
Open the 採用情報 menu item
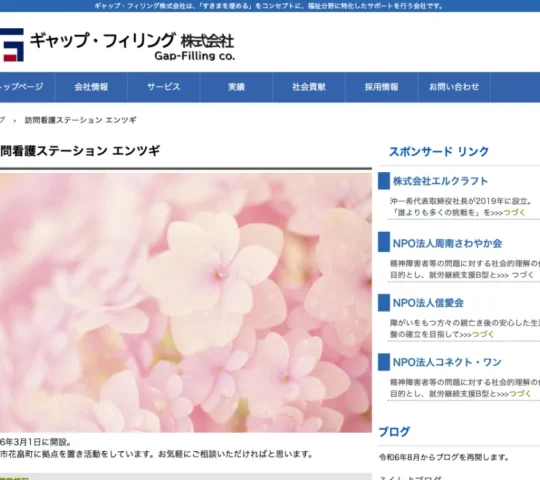(x=382, y=87)
